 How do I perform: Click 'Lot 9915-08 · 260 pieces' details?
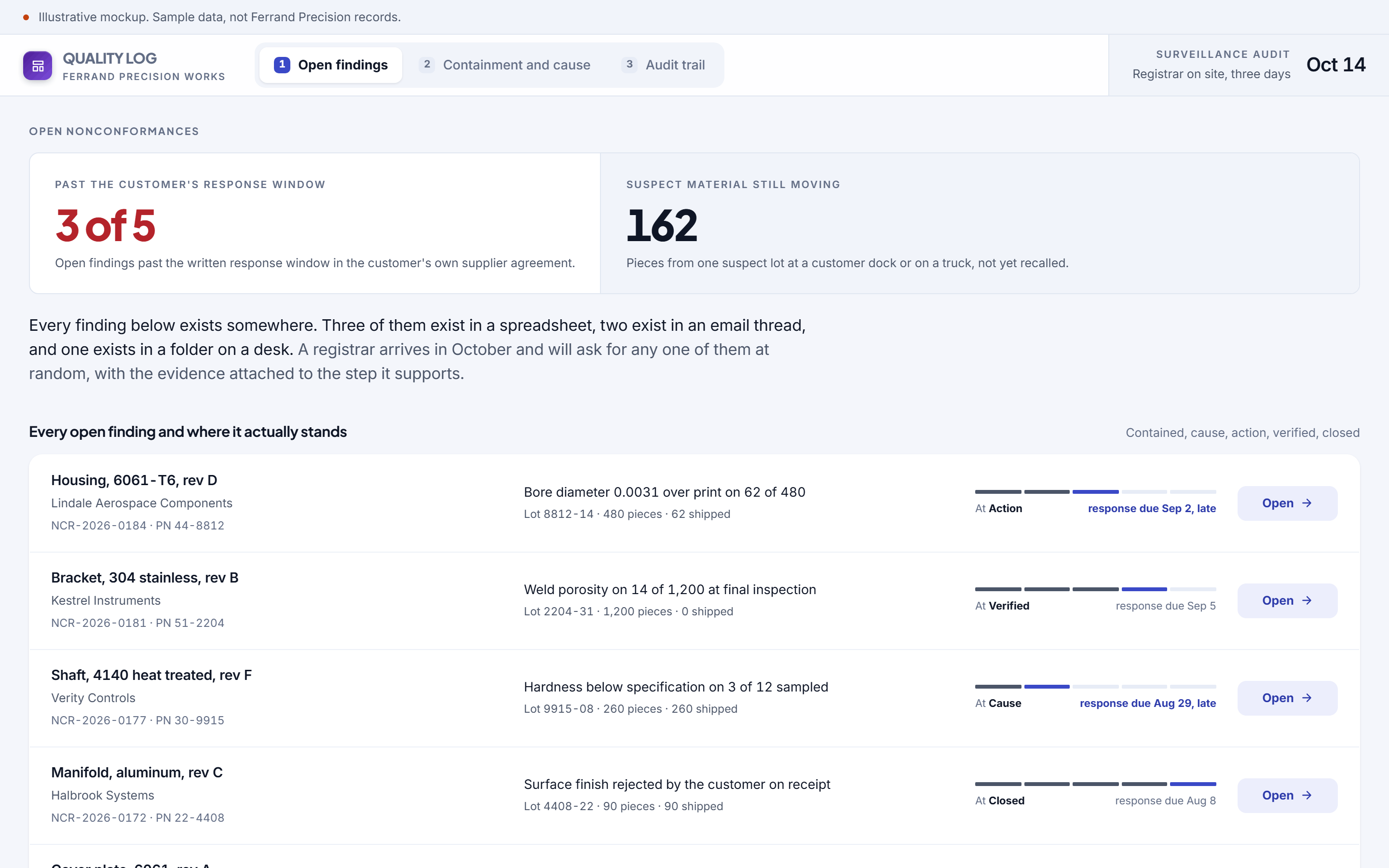pos(631,709)
